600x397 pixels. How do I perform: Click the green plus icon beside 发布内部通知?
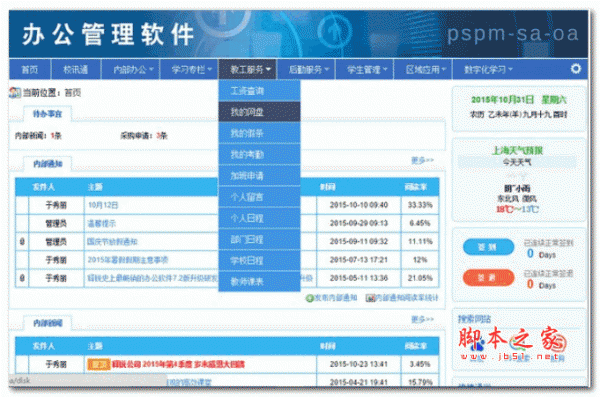pyautogui.click(x=309, y=298)
